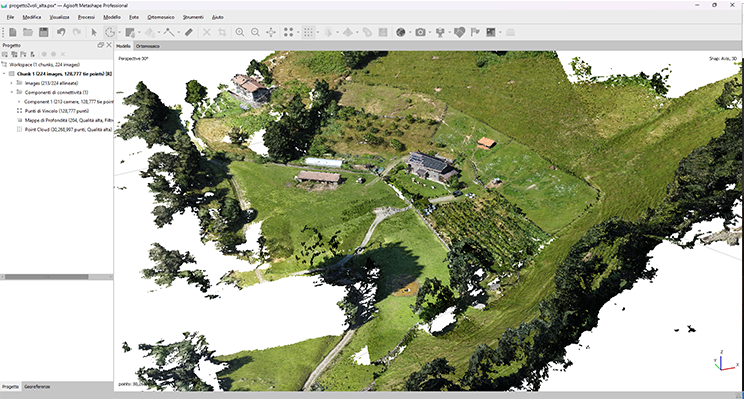This screenshot has height=400, width=744.
Task: Expand the Component 1 node
Action: 19,102
